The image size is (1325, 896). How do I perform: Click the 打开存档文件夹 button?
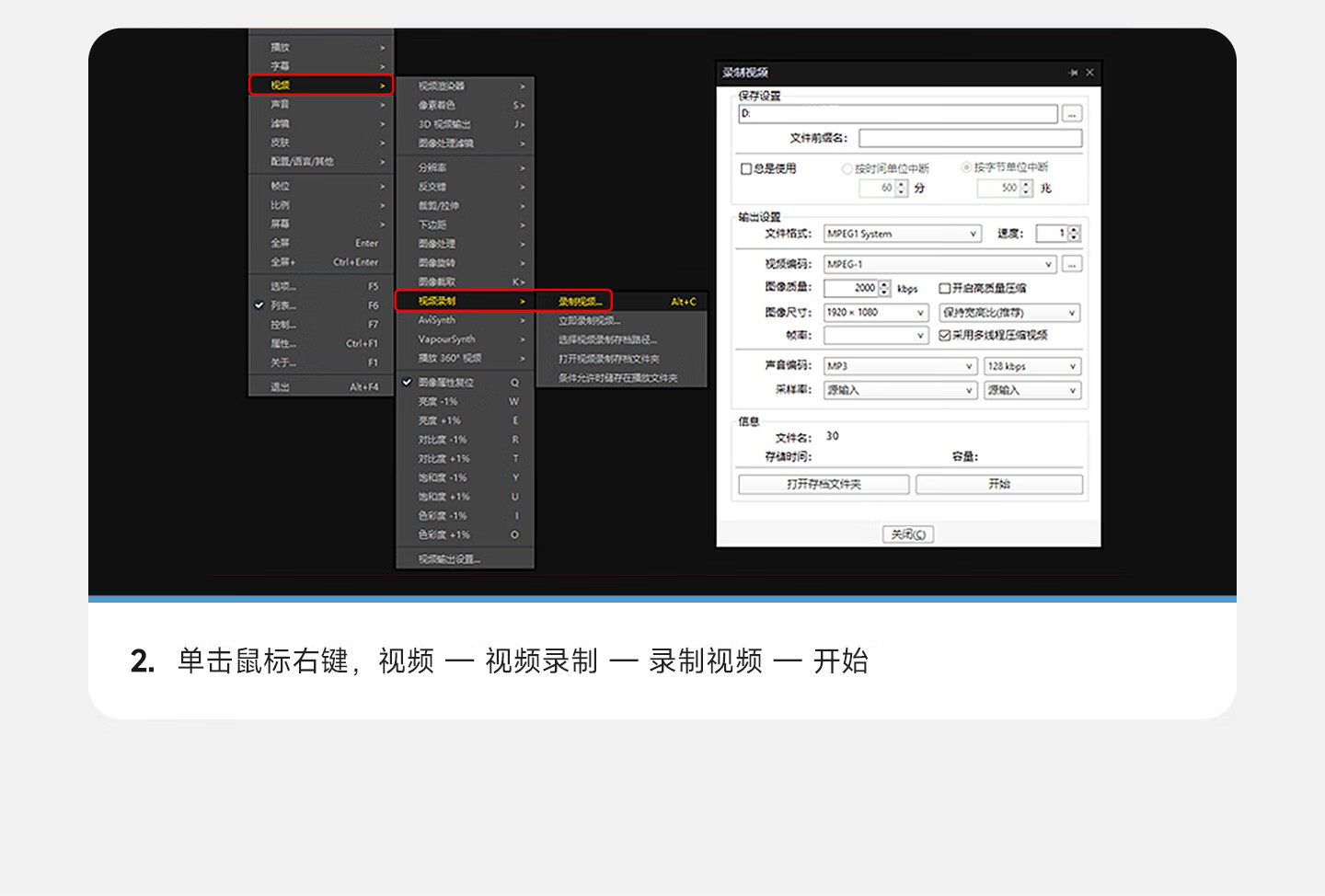coord(824,485)
